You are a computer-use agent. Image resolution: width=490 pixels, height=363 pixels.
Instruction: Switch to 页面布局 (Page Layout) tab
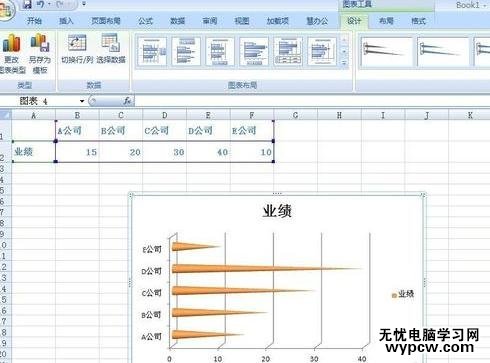click(106, 21)
